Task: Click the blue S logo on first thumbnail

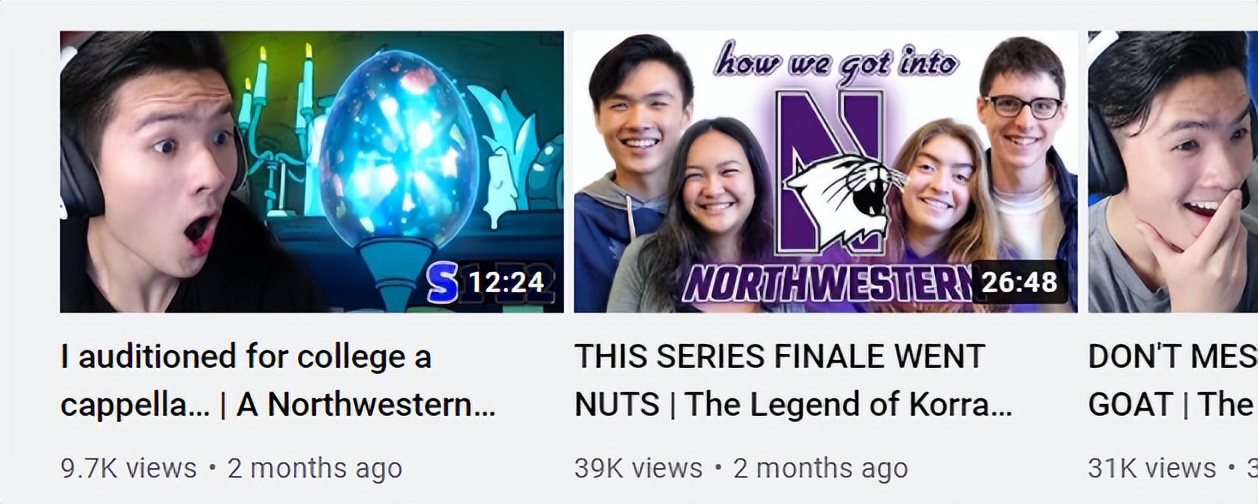Action: coord(442,283)
